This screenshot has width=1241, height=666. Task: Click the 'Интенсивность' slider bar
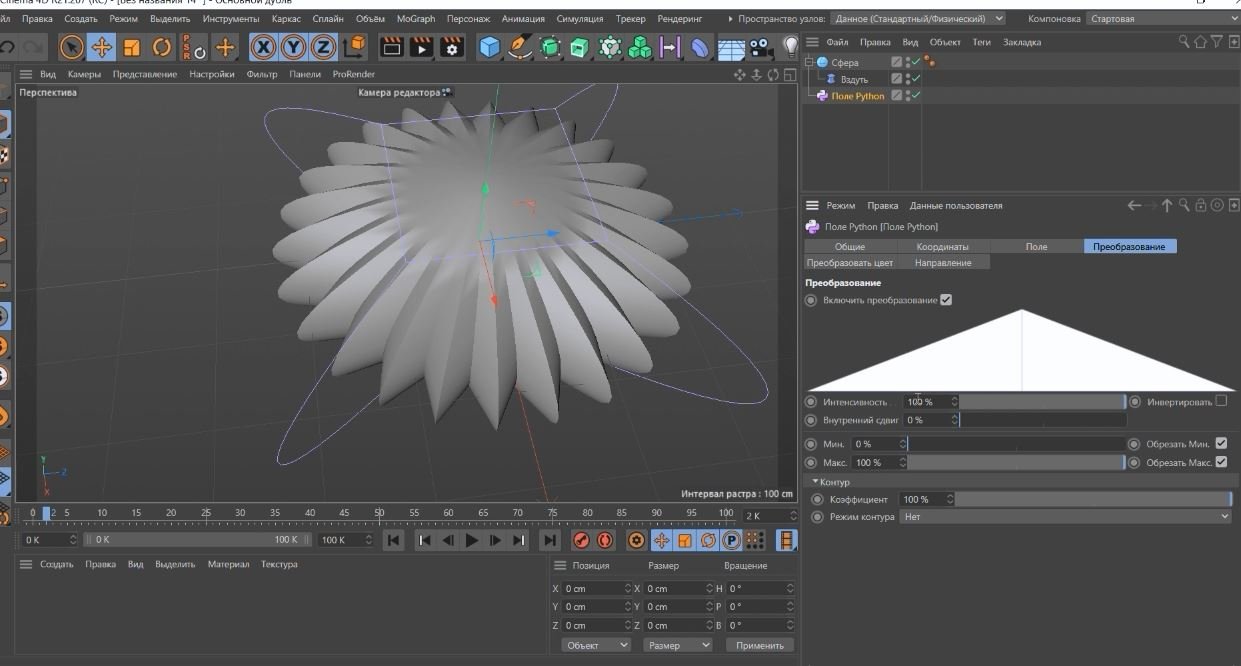tap(1041, 401)
